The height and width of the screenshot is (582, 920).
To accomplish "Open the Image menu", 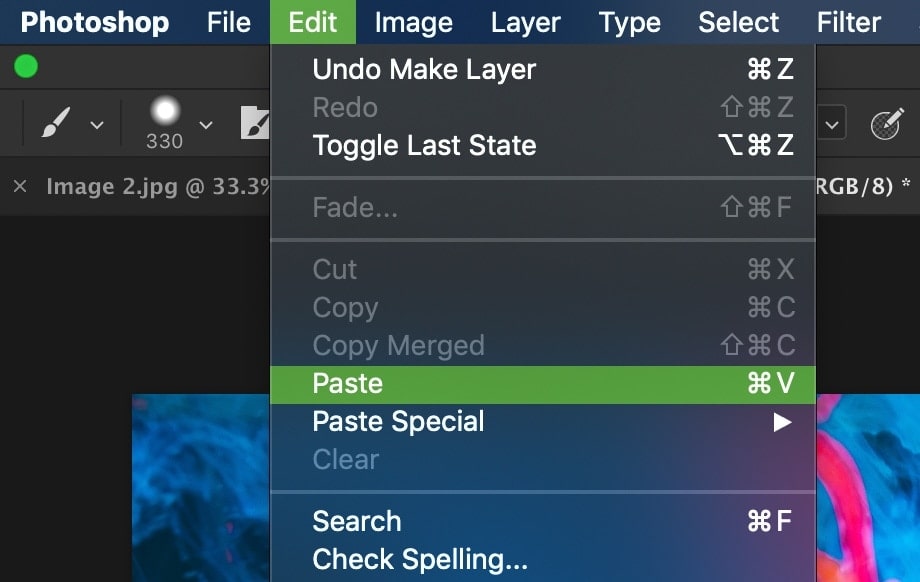I will click(414, 22).
